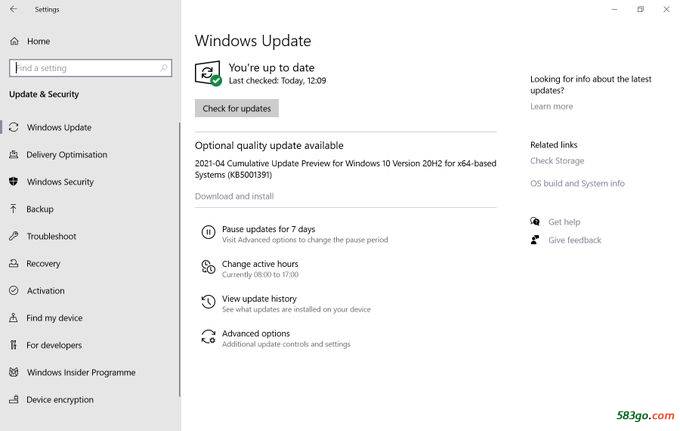The width and height of the screenshot is (680, 431).
Task: Open Change active hours option
Action: point(260,264)
